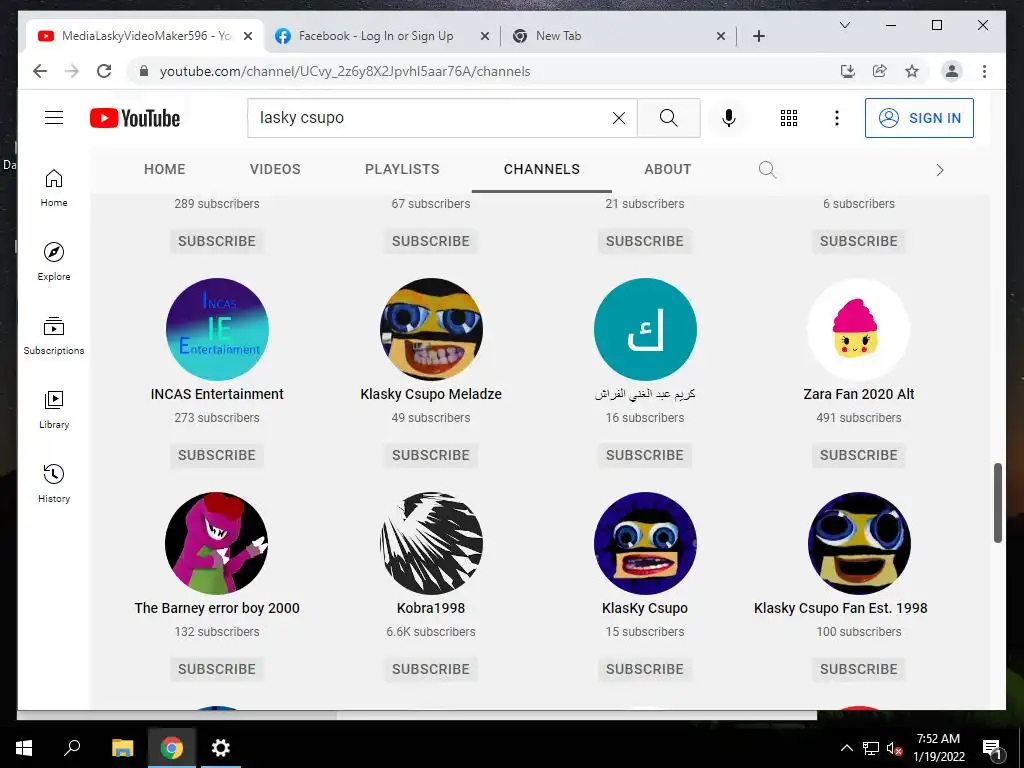The height and width of the screenshot is (768, 1024).
Task: Select the channel VIDEOS tab
Action: 275,169
